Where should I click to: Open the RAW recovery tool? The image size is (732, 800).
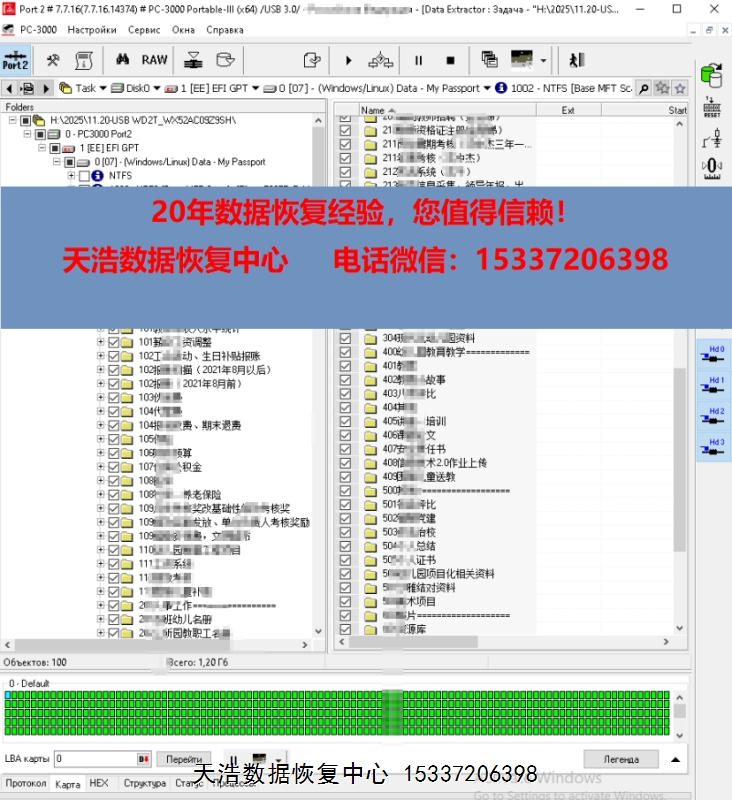click(154, 60)
